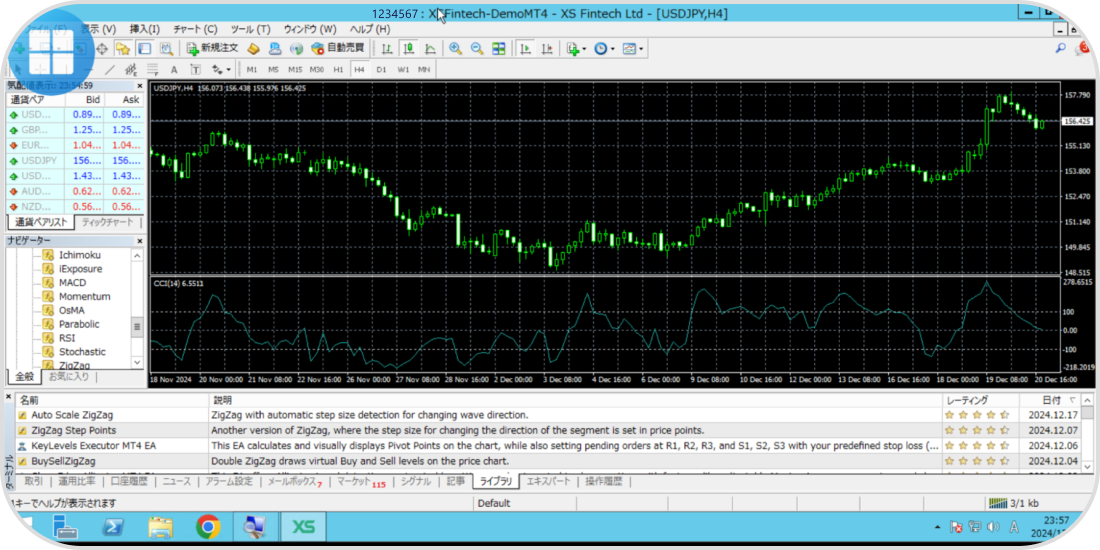Open Google Chrome from taskbar
This screenshot has height=550, width=1100.
208,528
